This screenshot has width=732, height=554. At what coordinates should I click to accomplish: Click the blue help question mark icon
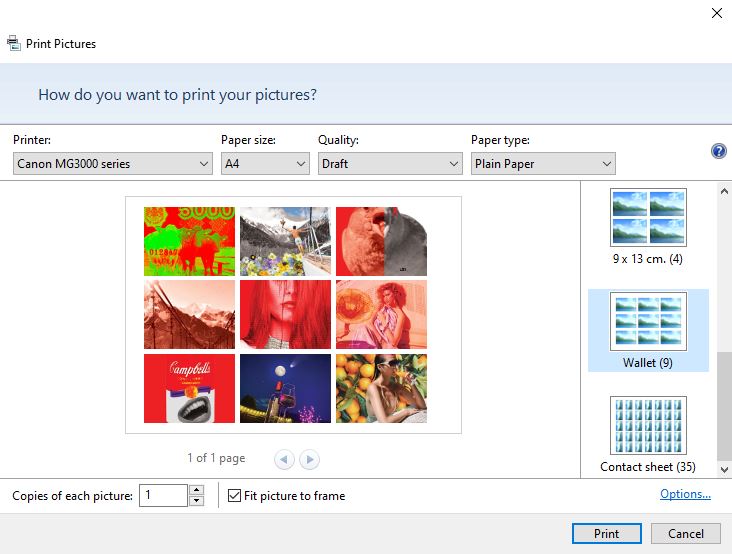coord(718,151)
